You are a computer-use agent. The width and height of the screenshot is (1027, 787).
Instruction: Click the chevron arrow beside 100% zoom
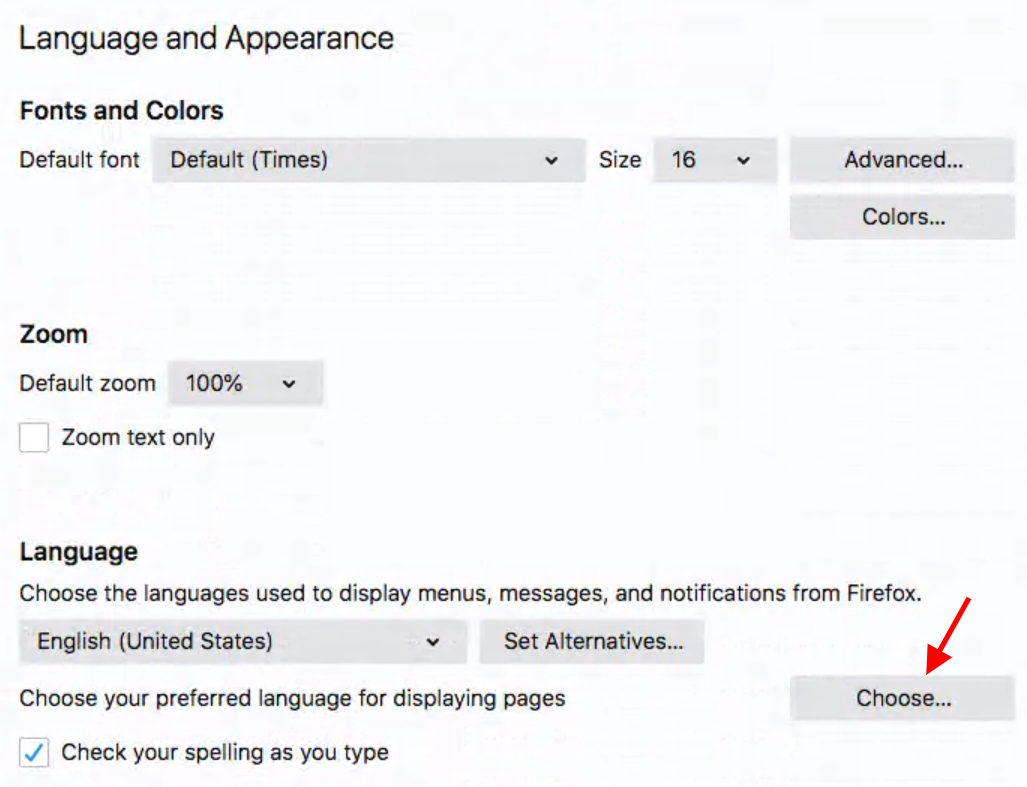pos(289,384)
